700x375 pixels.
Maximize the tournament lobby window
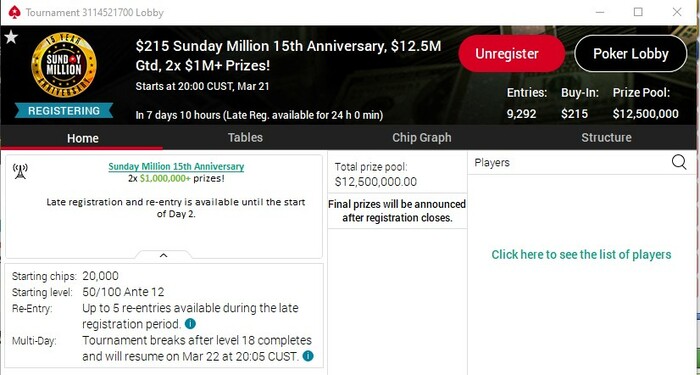tap(638, 12)
